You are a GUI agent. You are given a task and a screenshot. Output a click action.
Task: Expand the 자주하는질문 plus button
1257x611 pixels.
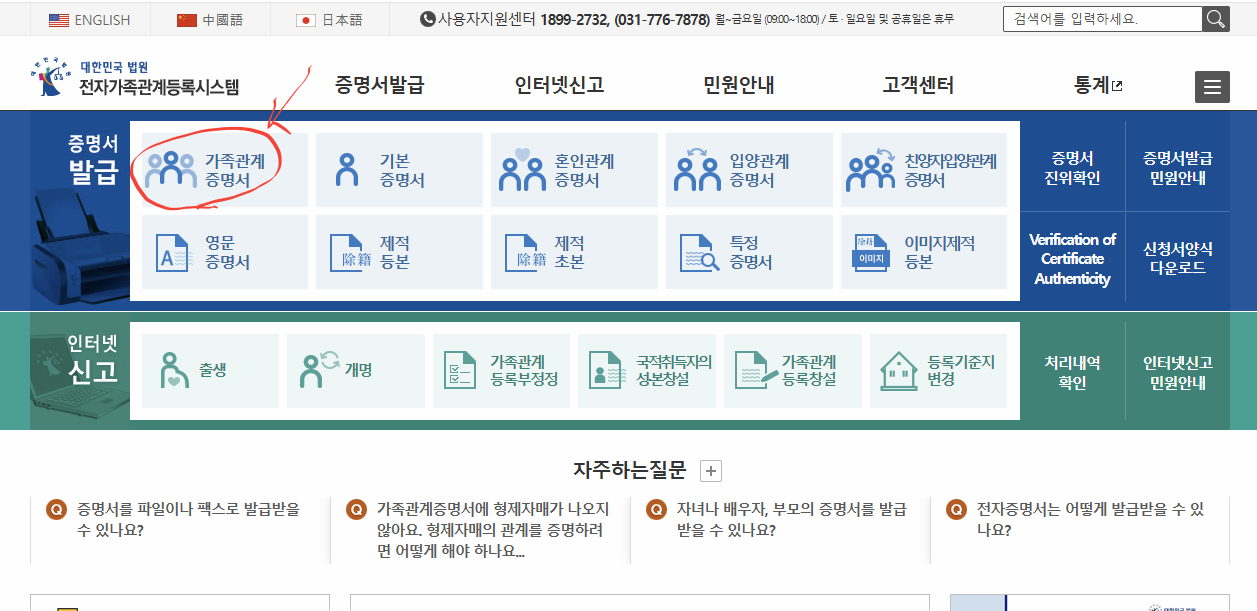coord(709,469)
